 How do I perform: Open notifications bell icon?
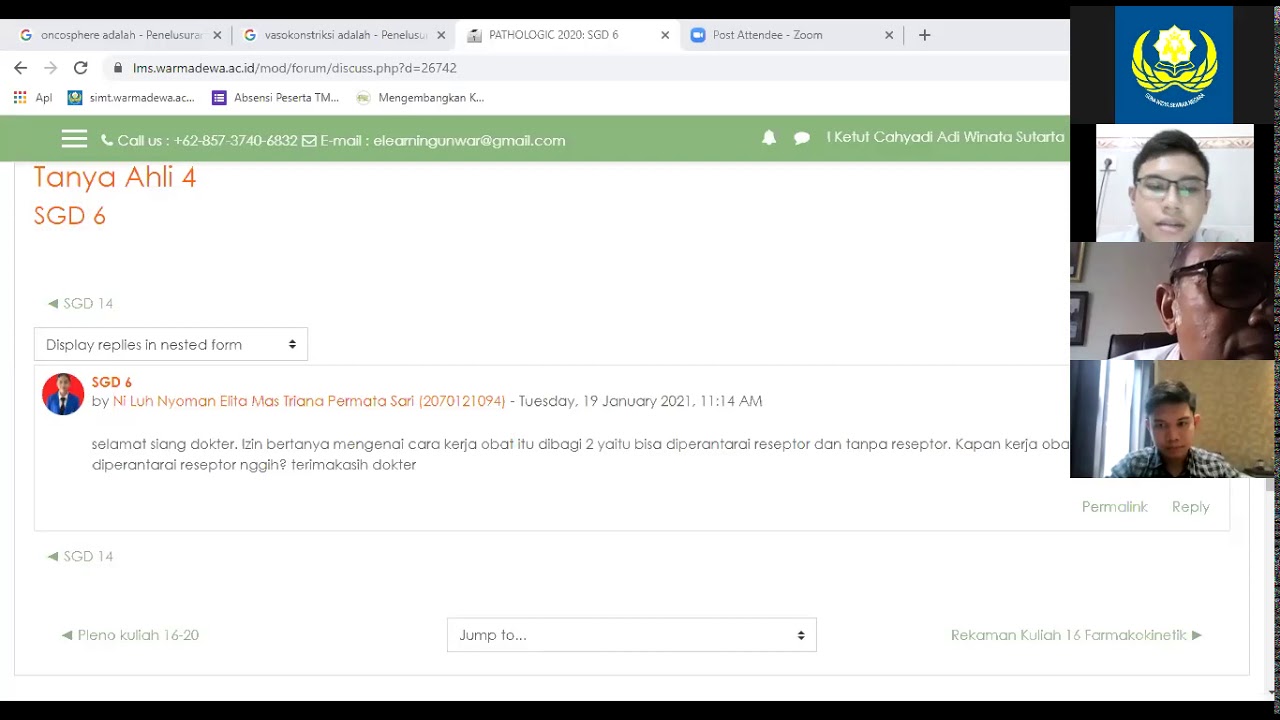769,138
